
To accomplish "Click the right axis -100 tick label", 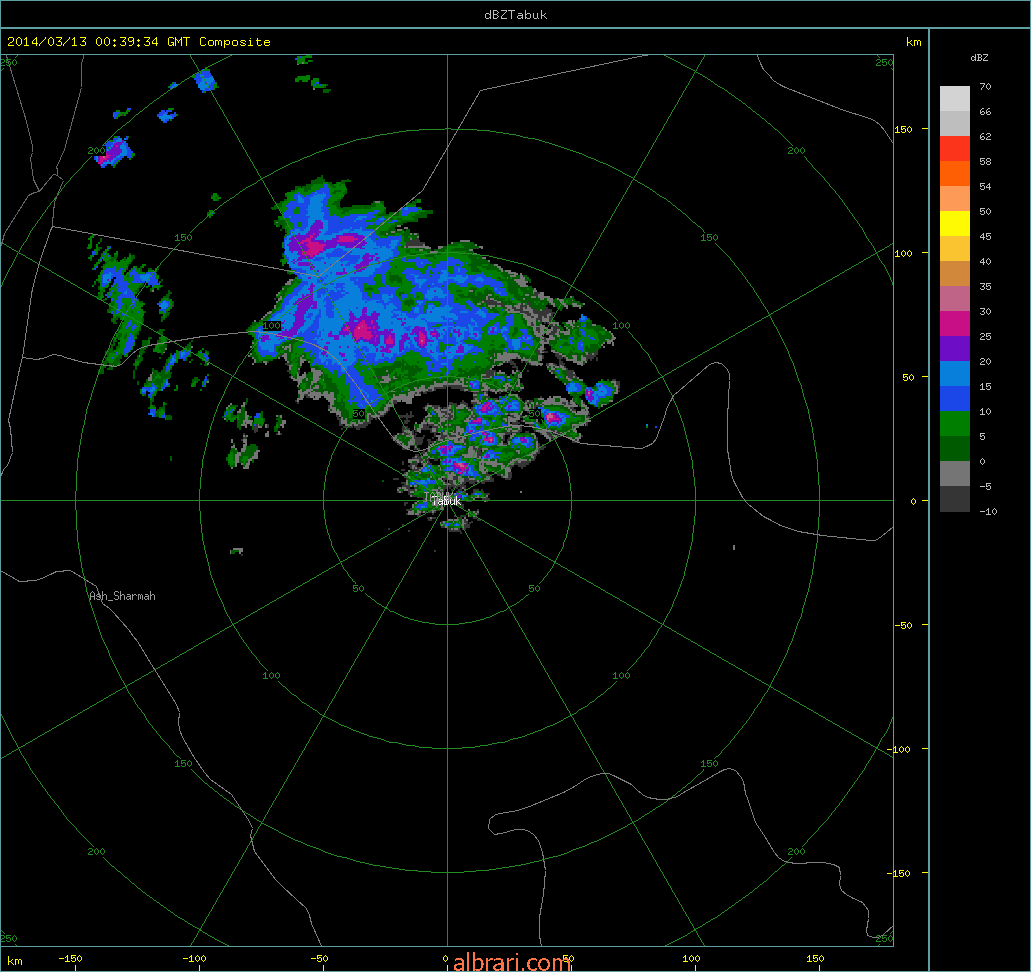I will coord(901,749).
